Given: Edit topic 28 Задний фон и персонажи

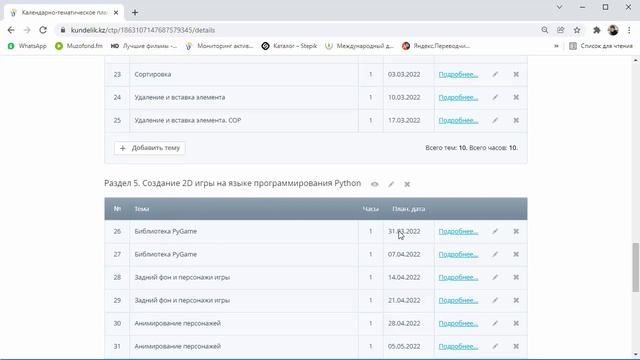Looking at the screenshot, I should 495,277.
